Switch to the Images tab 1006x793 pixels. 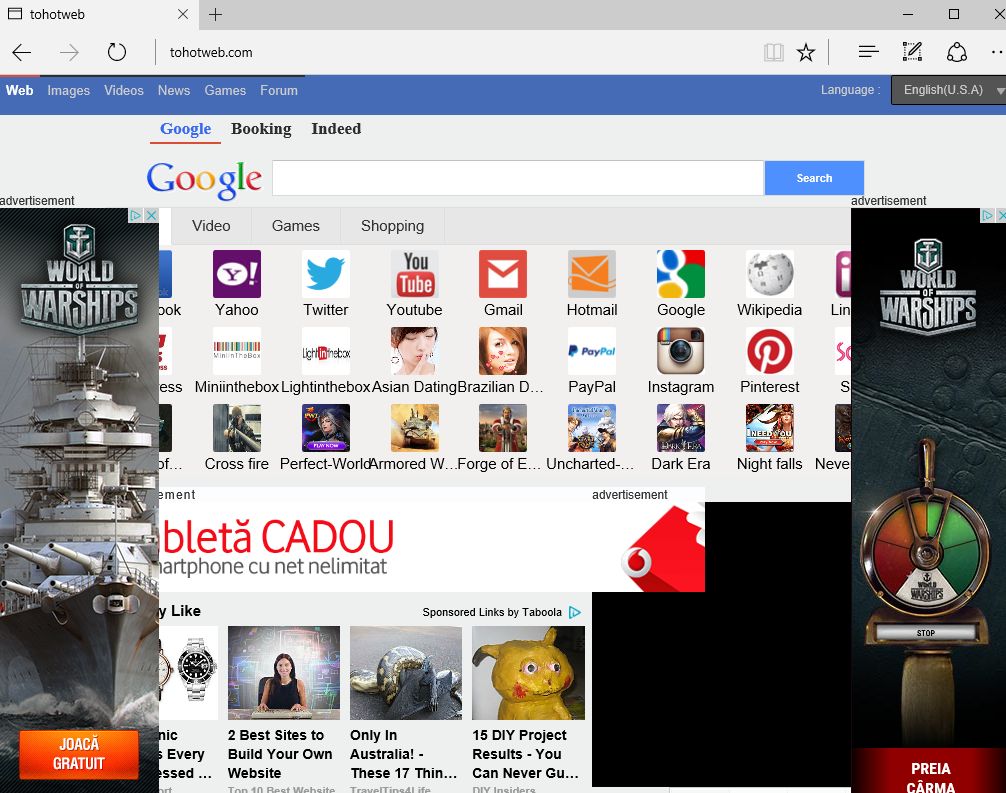[x=68, y=90]
